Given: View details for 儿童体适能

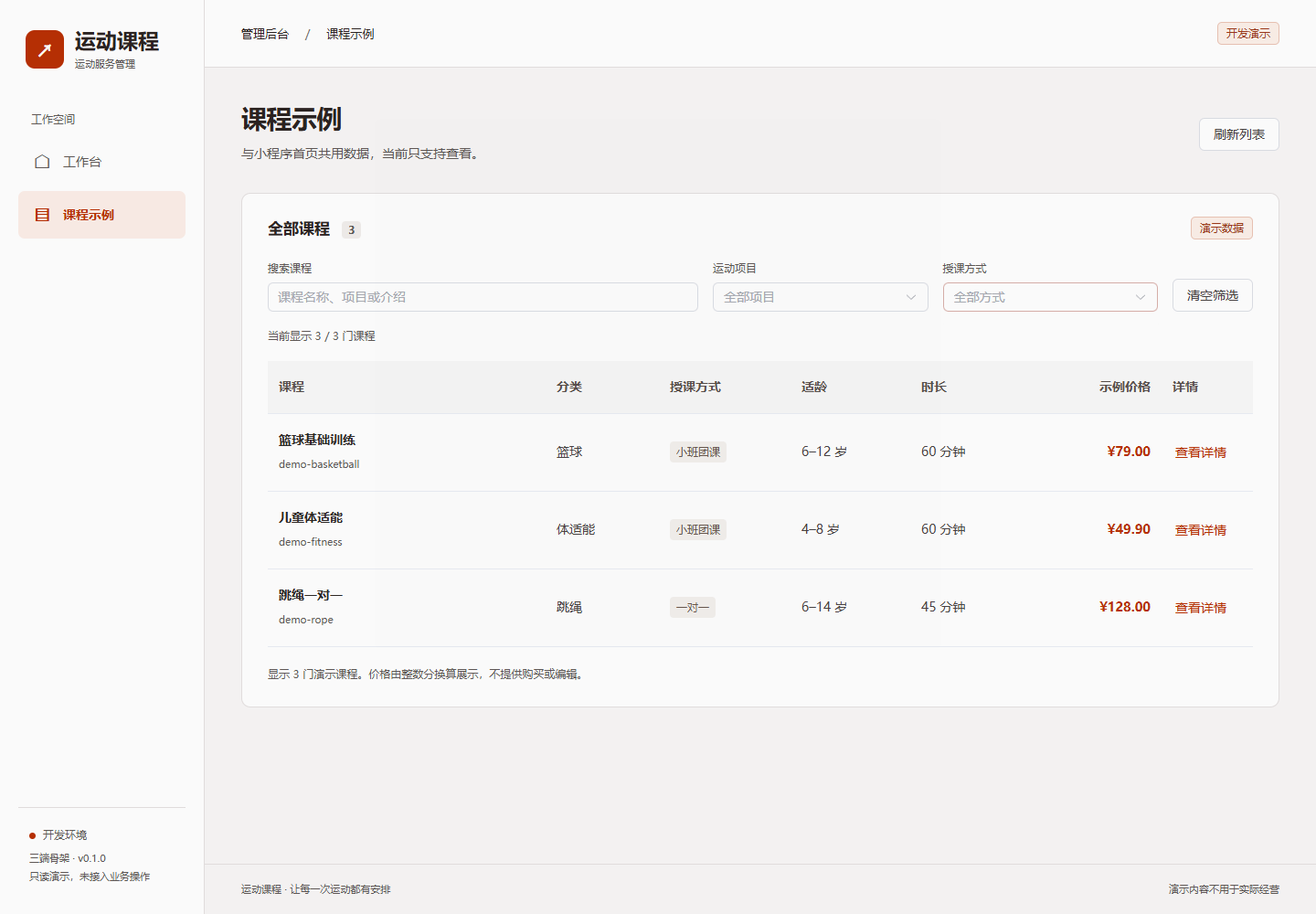Looking at the screenshot, I should tap(1201, 530).
